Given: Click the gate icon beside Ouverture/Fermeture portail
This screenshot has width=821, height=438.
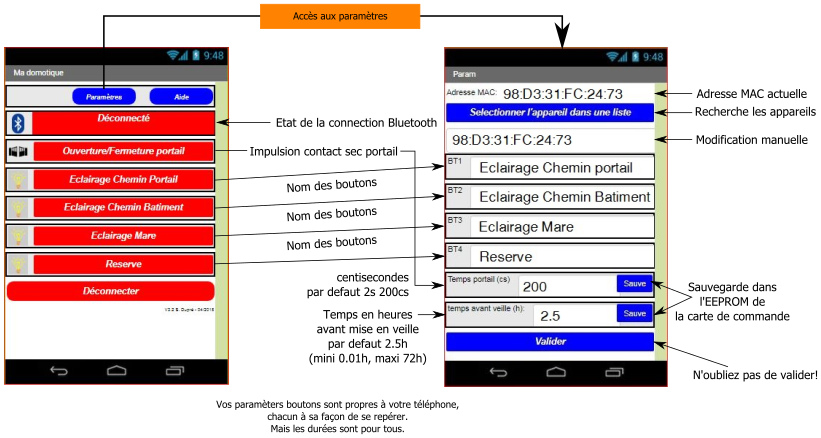Looking at the screenshot, I should click(18, 151).
